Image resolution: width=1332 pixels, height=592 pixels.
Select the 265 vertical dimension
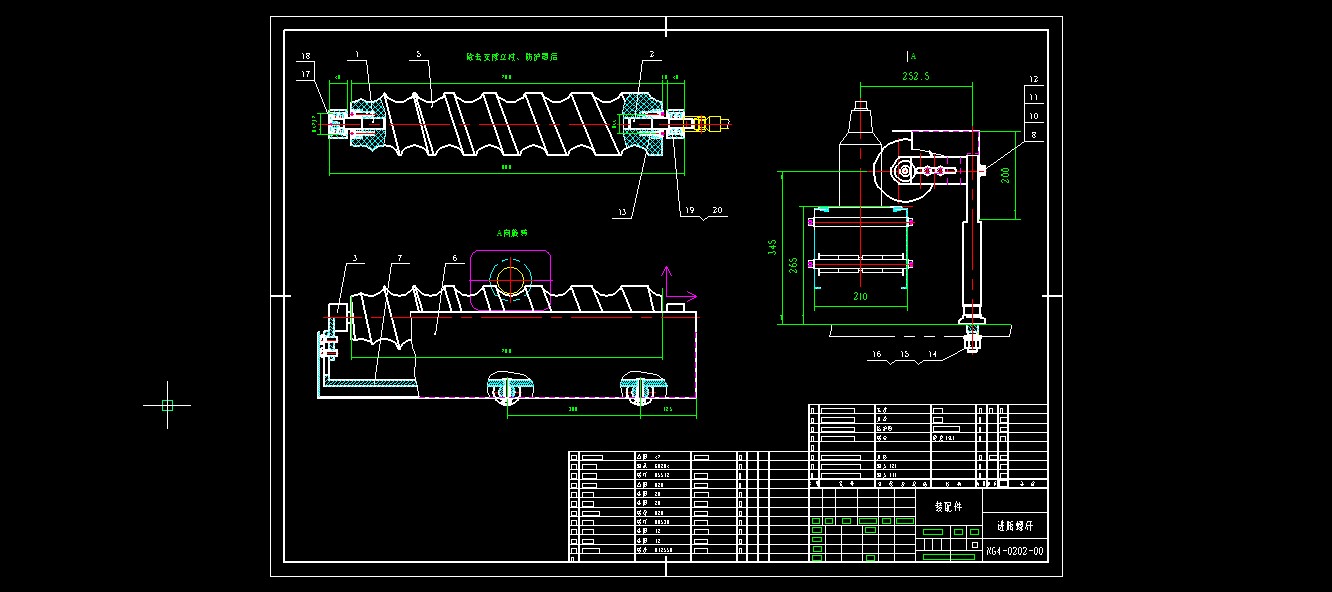click(x=793, y=267)
